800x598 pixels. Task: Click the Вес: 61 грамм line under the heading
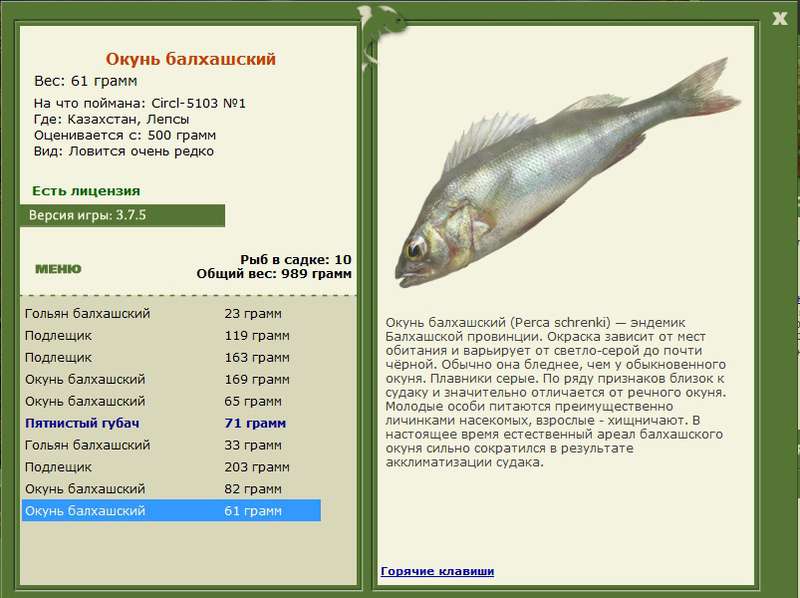(86, 81)
